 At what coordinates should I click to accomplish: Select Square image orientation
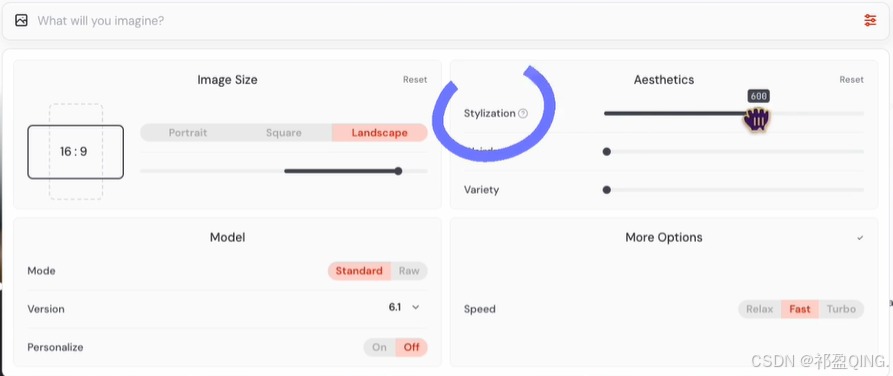[284, 133]
